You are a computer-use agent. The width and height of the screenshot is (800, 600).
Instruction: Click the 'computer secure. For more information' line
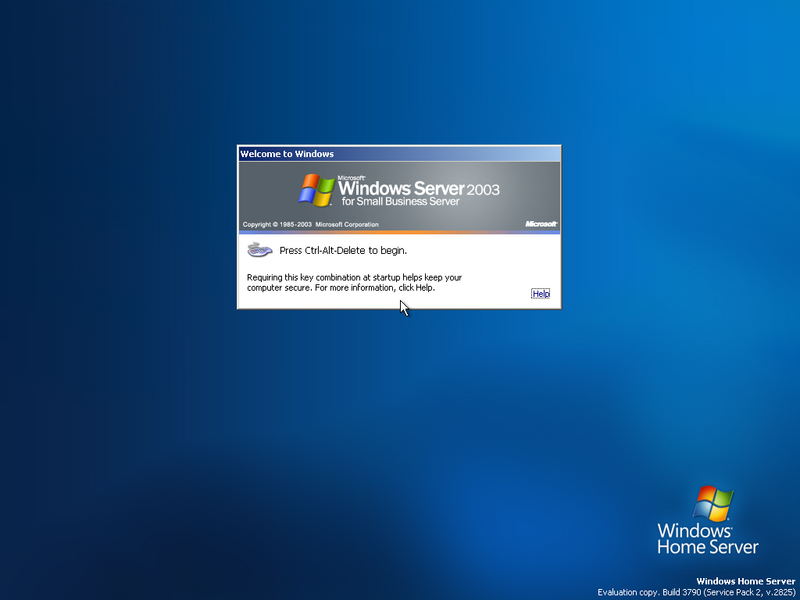pos(341,288)
